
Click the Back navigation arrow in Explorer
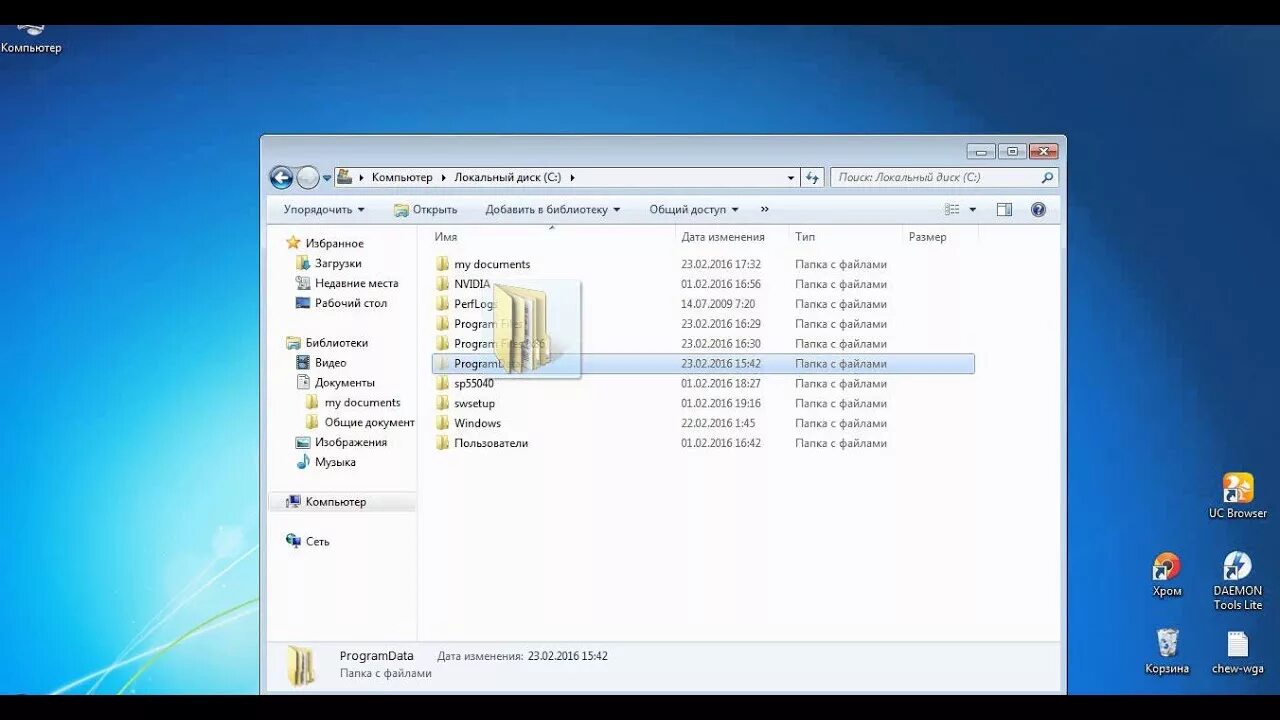click(x=281, y=178)
